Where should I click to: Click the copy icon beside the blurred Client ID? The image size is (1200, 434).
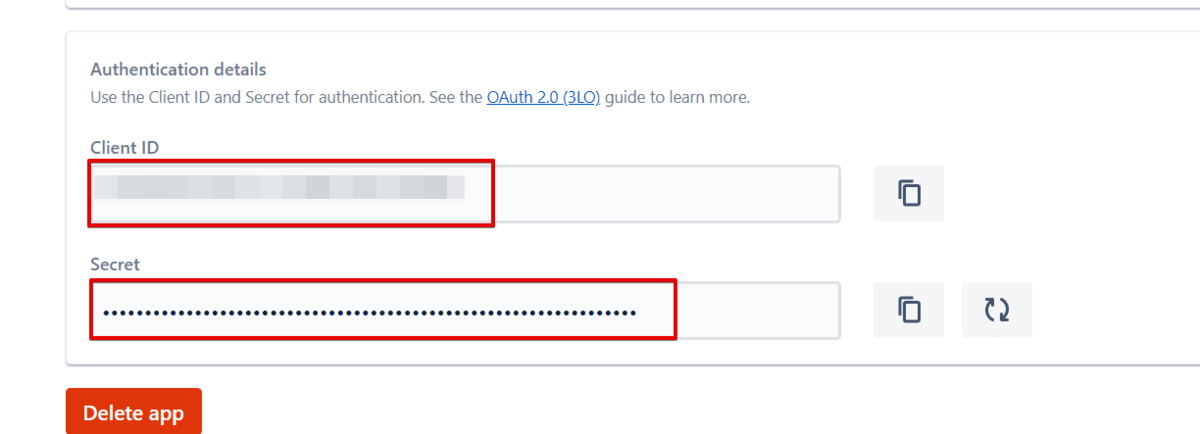[x=908, y=193]
